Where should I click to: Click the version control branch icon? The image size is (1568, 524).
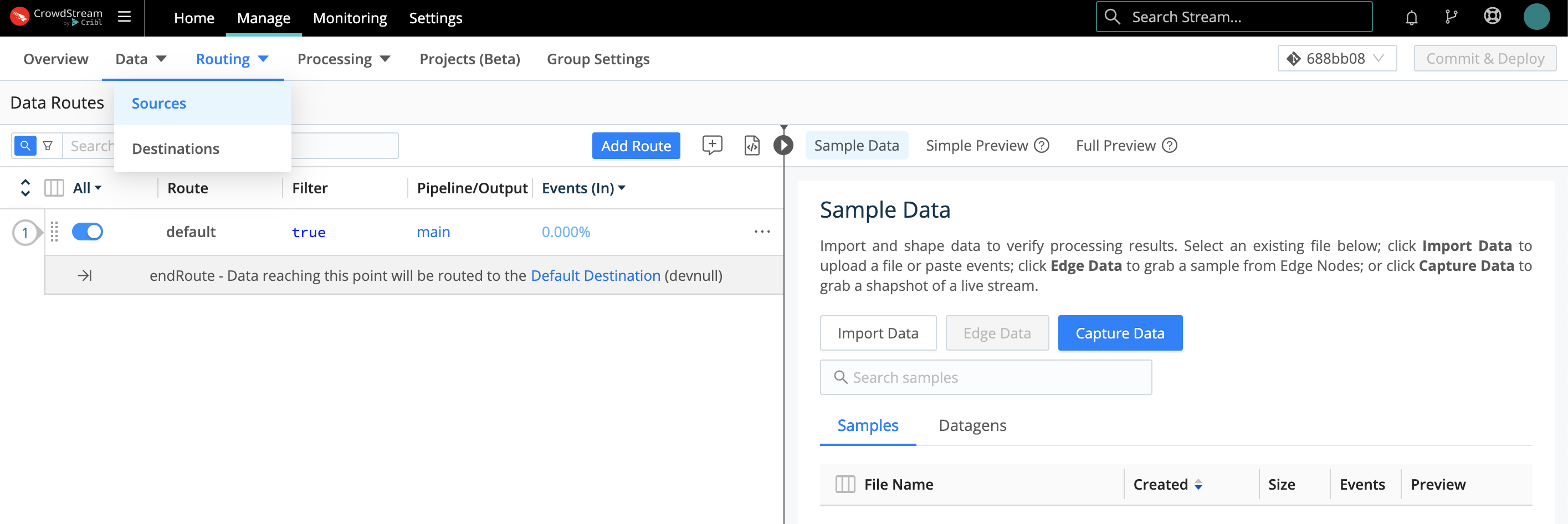[1452, 17]
